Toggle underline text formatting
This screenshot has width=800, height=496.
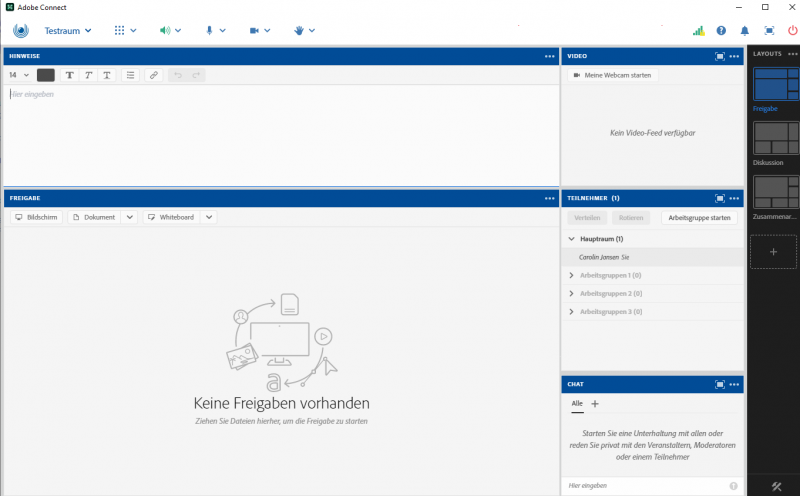(107, 75)
